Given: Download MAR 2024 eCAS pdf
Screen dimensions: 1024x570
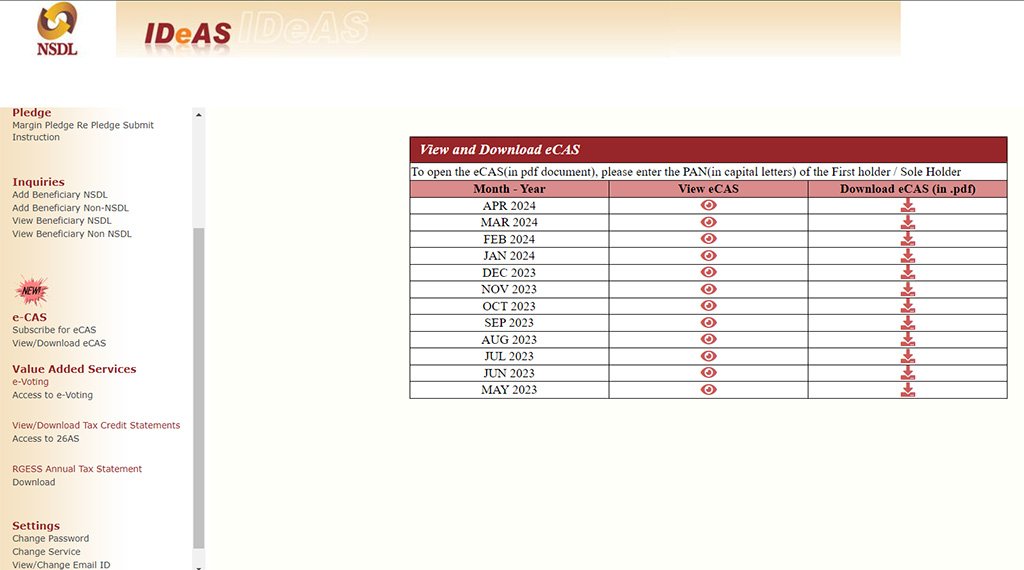Looking at the screenshot, I should point(908,222).
